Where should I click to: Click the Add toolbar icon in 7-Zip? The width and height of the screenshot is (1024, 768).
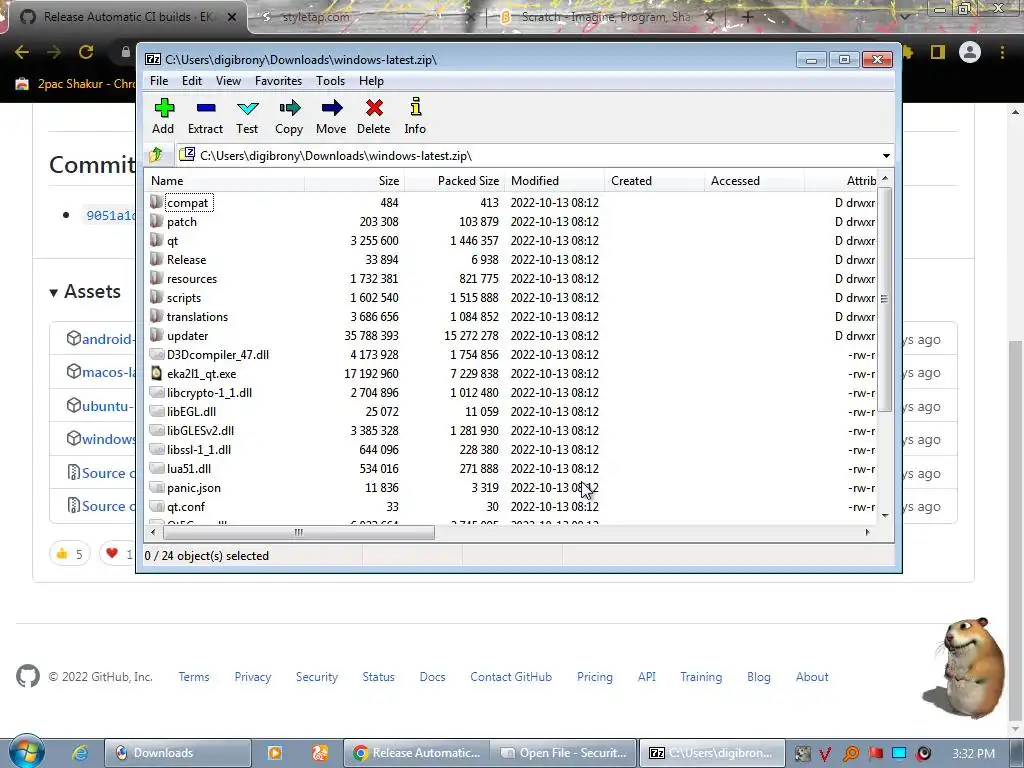pos(164,108)
